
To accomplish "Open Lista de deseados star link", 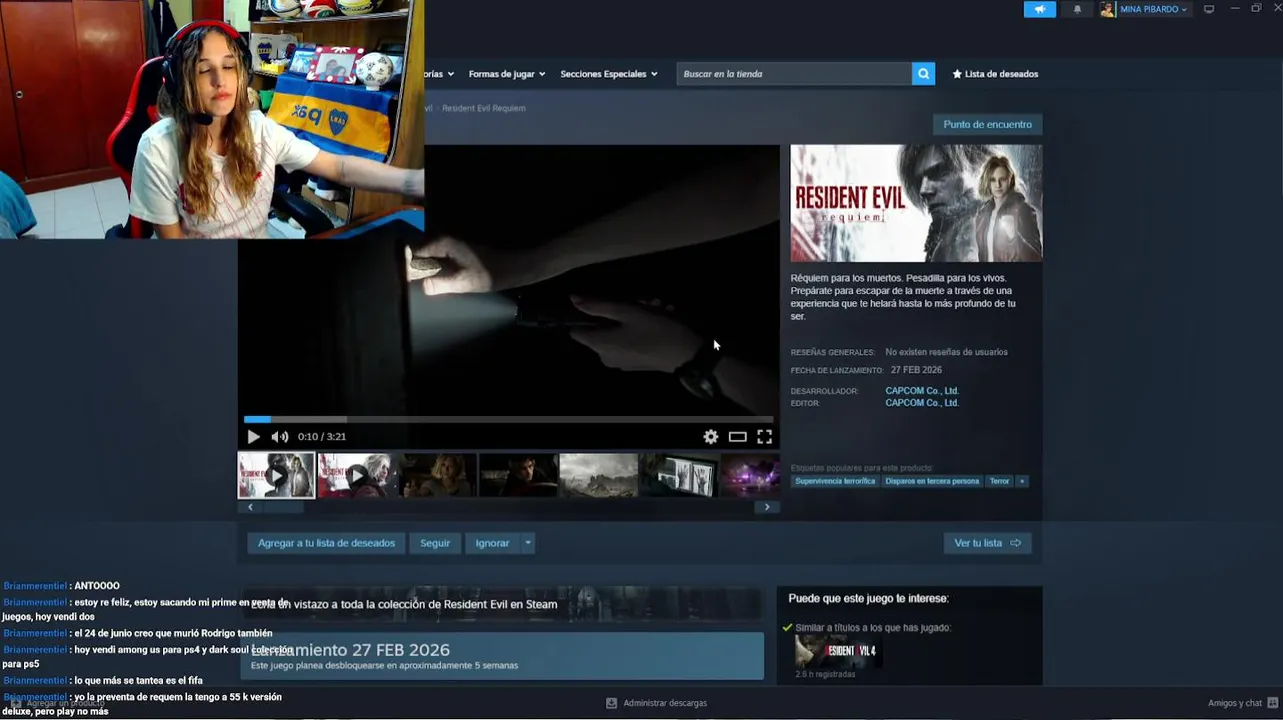I will (x=996, y=74).
